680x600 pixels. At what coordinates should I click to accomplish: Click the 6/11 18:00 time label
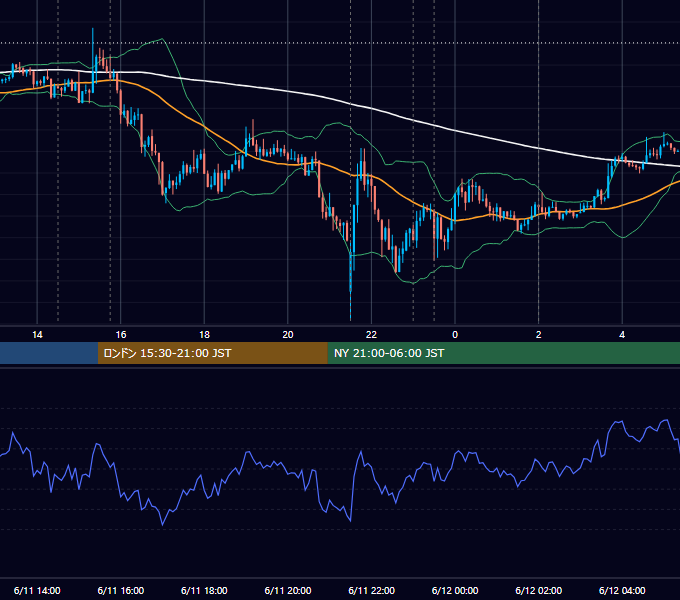pos(204,590)
